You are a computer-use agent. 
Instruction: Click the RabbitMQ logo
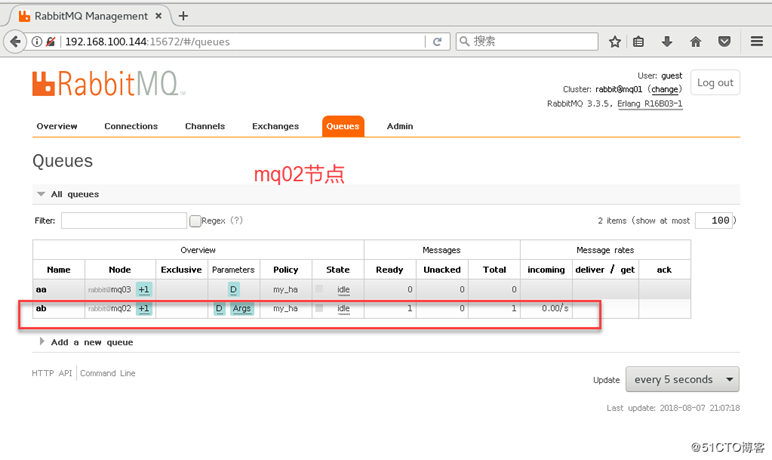[109, 83]
